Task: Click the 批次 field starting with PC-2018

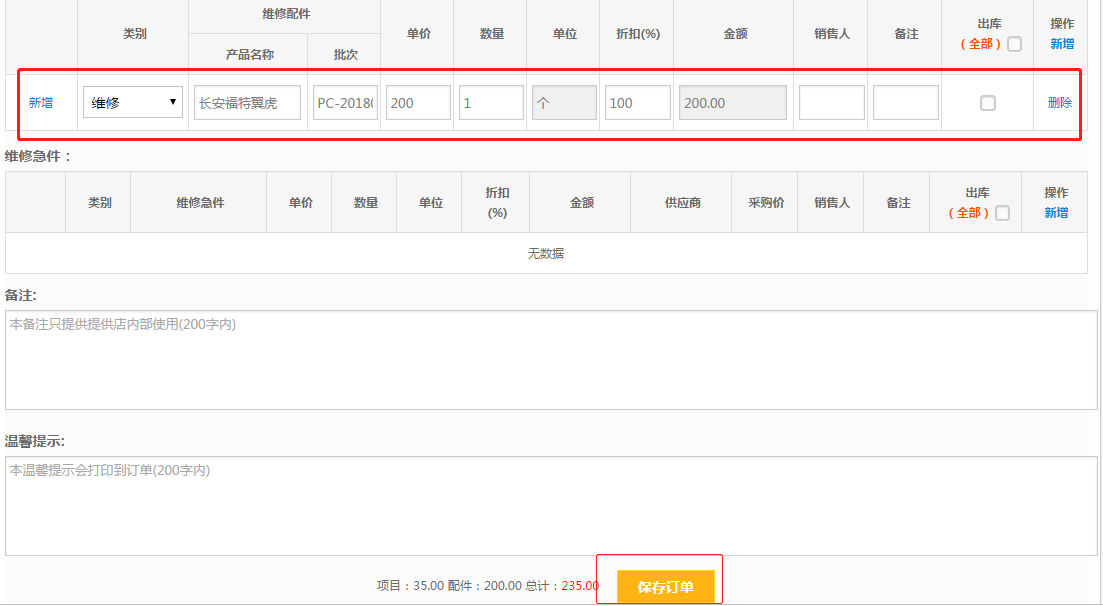Action: click(x=345, y=103)
